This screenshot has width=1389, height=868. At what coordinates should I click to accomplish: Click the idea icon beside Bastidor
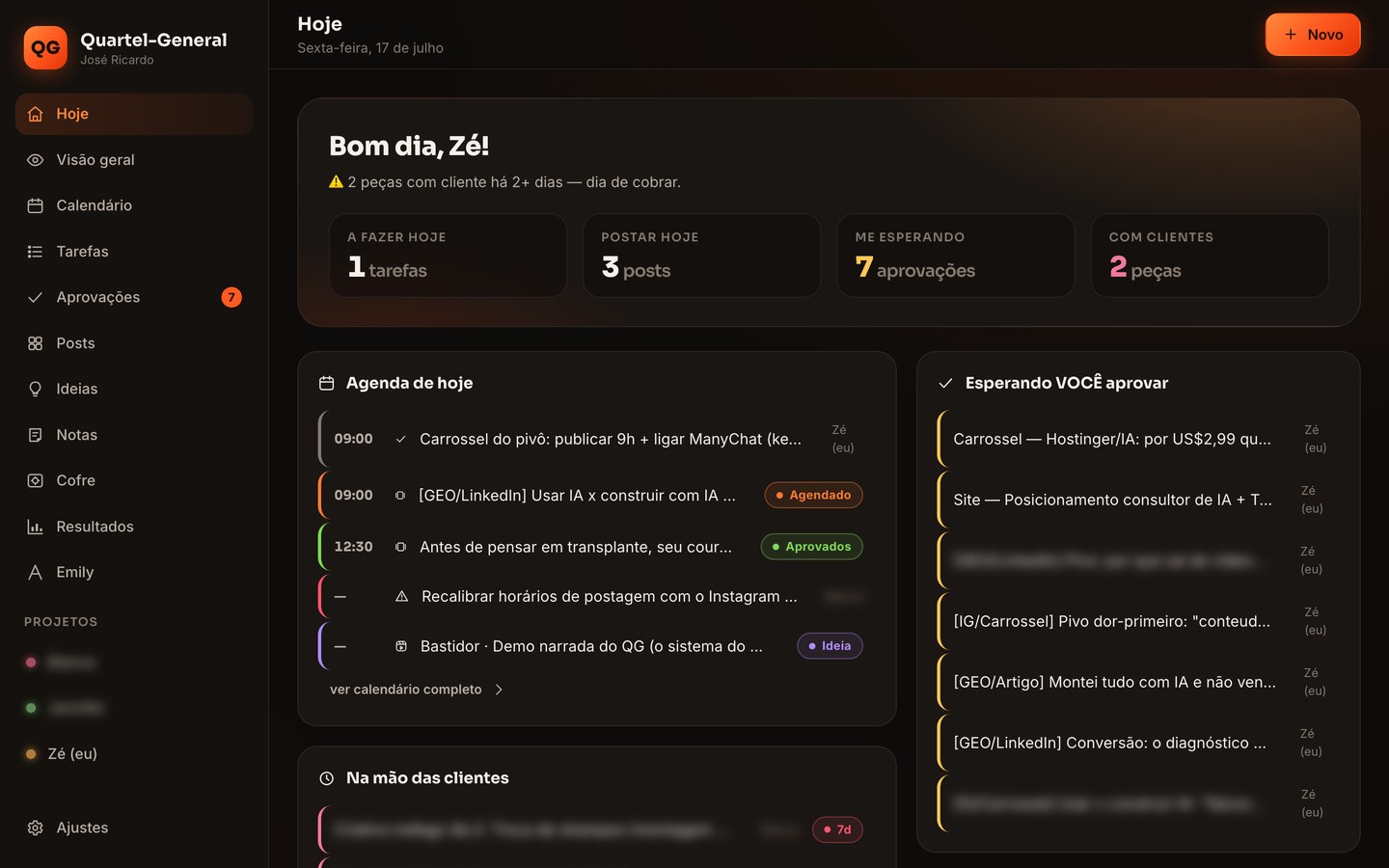(x=400, y=646)
